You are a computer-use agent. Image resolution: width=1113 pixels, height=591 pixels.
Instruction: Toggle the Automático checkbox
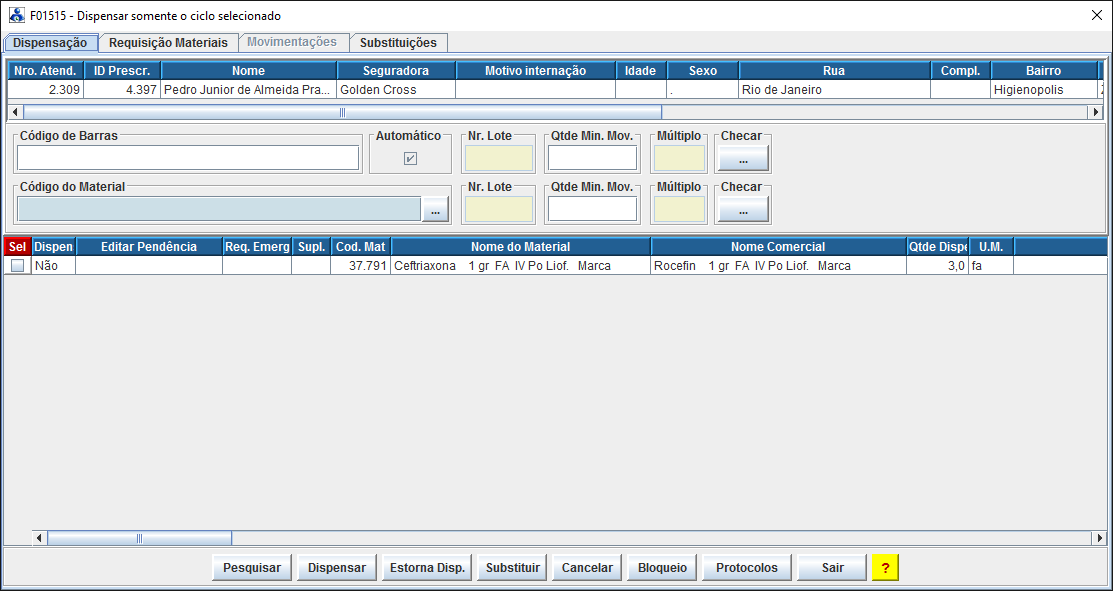410,158
